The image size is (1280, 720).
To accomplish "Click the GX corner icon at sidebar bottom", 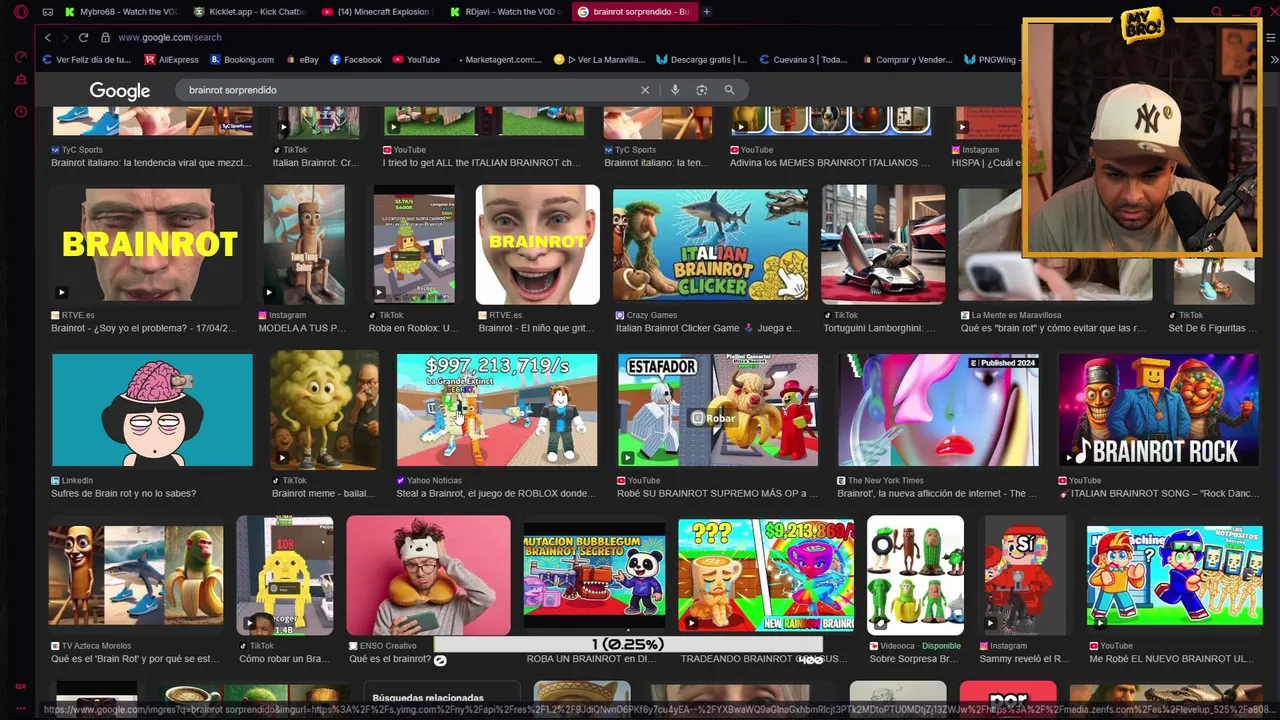I will tap(20, 686).
